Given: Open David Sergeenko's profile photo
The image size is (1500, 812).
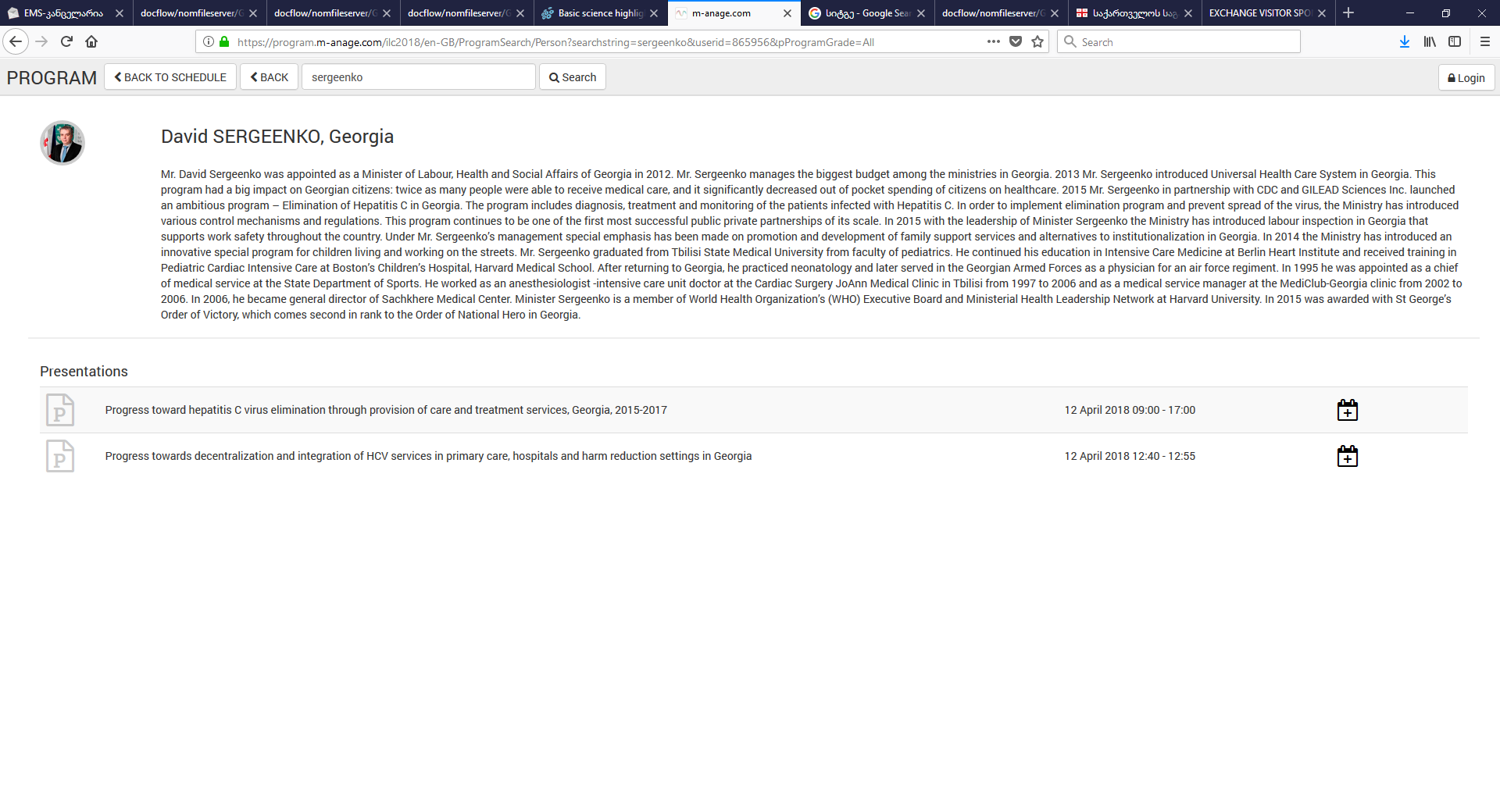Looking at the screenshot, I should [62, 143].
